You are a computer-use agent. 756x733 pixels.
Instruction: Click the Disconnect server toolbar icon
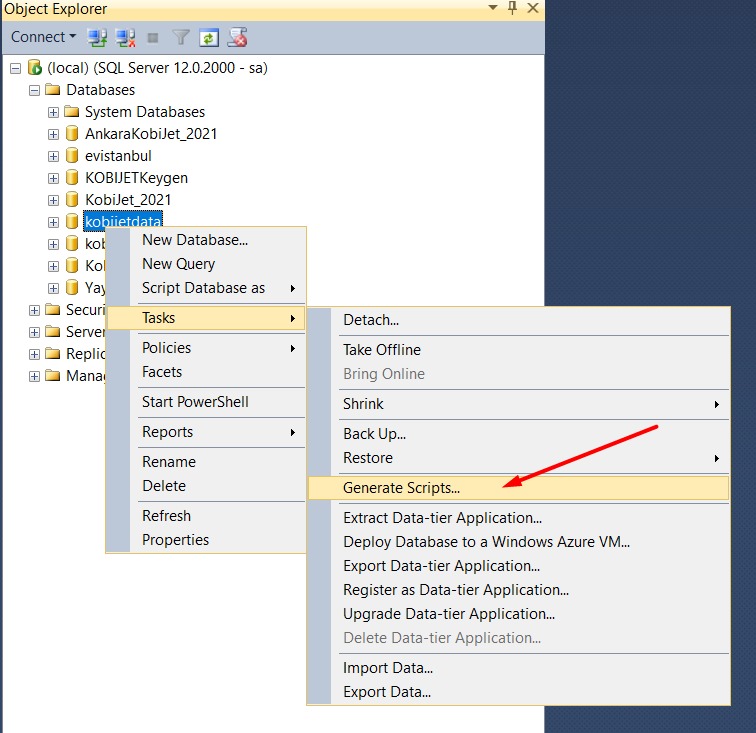[126, 37]
